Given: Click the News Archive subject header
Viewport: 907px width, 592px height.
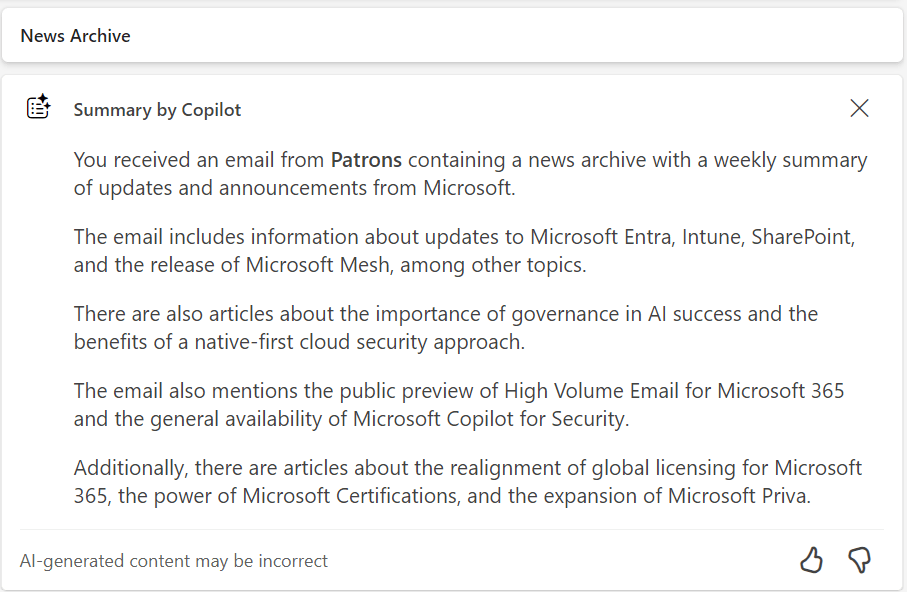Looking at the screenshot, I should (x=76, y=36).
